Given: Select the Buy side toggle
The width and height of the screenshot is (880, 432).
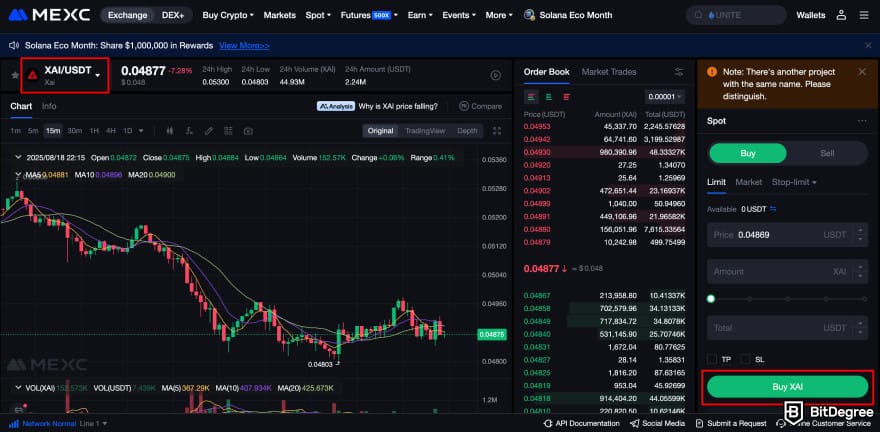Looking at the screenshot, I should coord(748,153).
